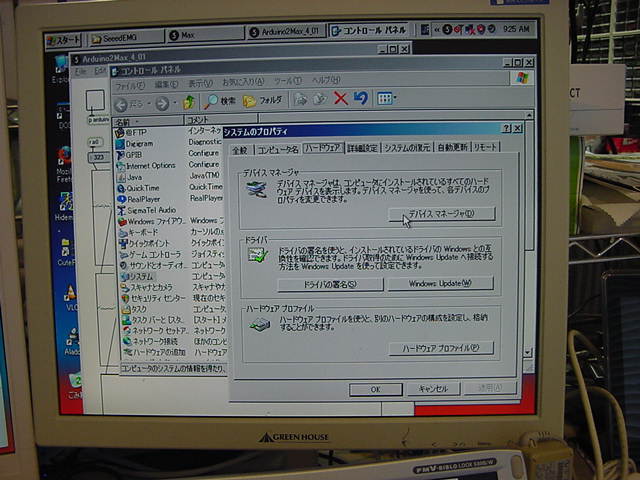640x480 pixels.
Task: Open the Start button (スタート)
Action: 64,40
